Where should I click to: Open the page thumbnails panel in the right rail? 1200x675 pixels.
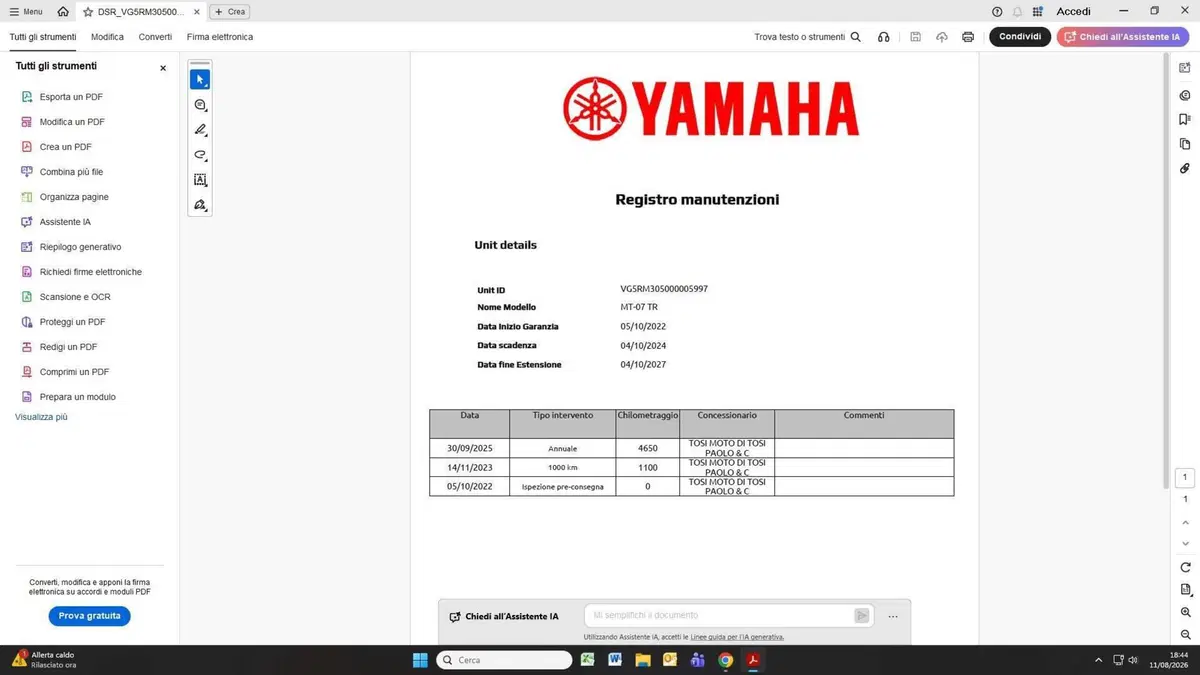[x=1185, y=144]
